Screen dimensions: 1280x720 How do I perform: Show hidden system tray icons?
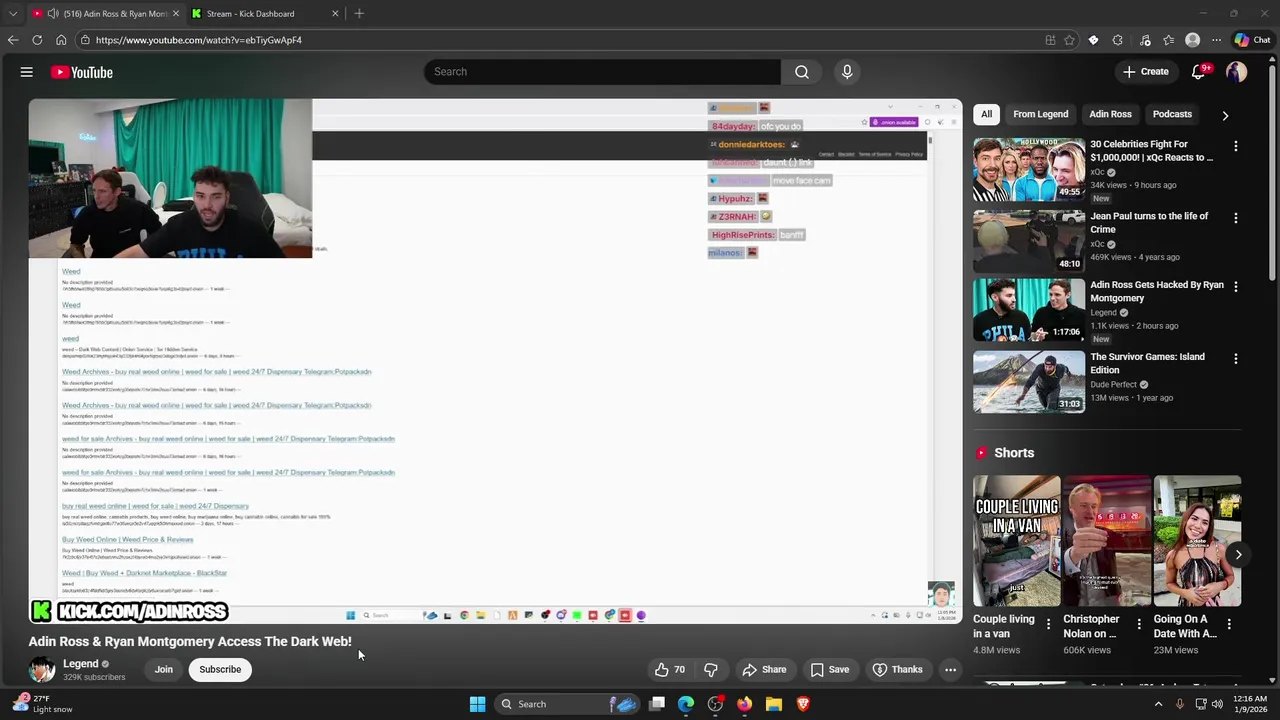click(1158, 704)
